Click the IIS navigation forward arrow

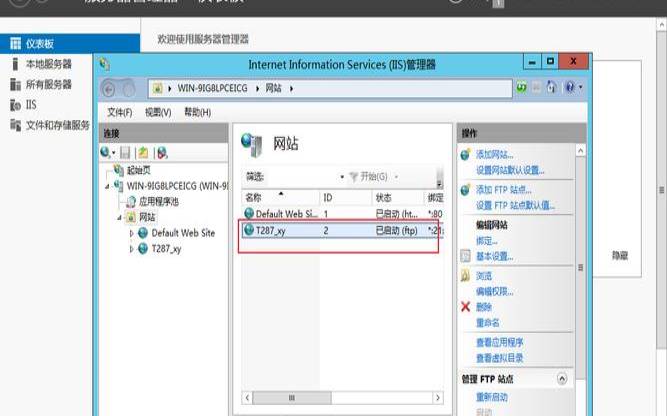point(128,89)
